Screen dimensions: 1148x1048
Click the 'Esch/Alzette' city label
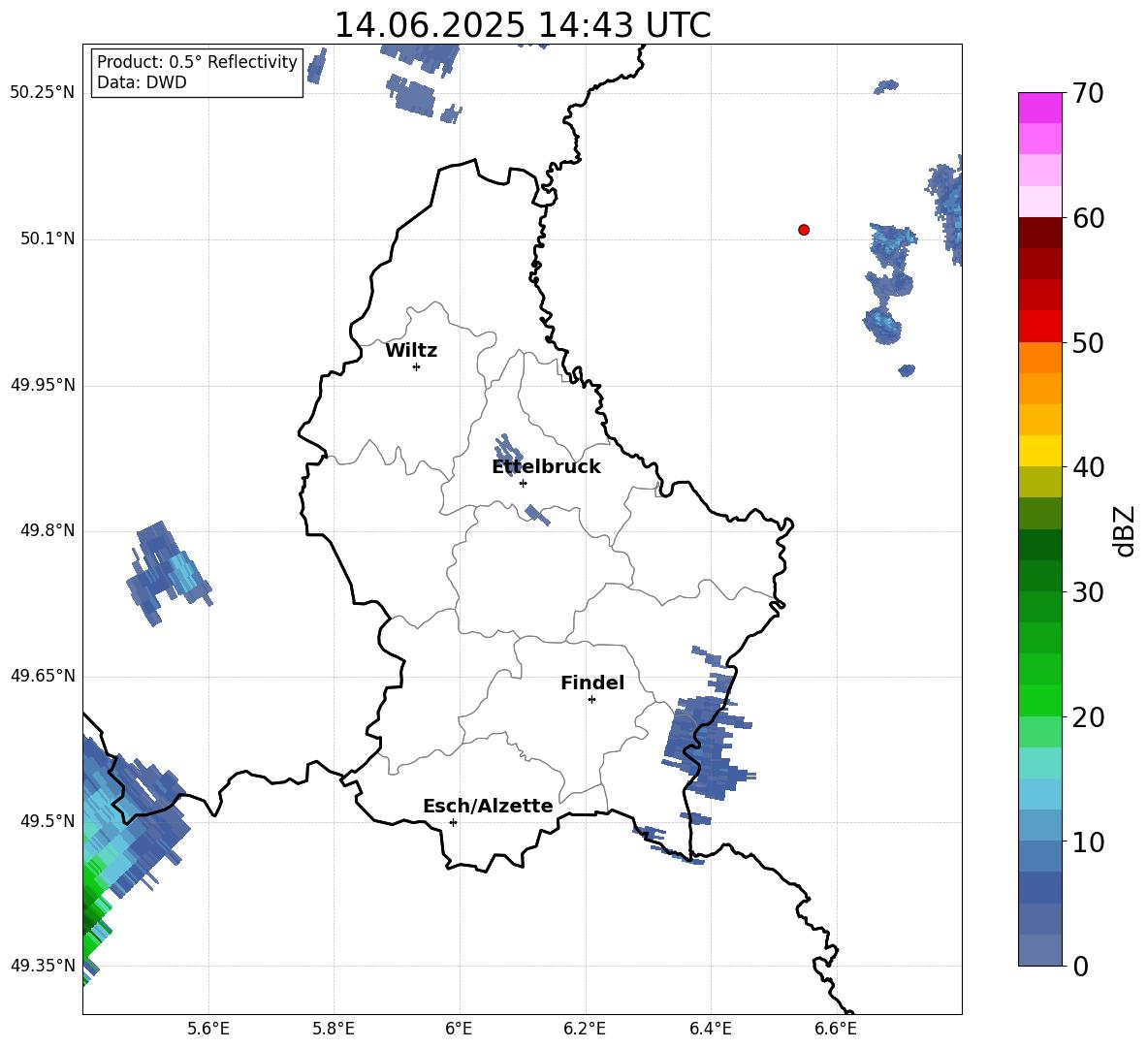[x=488, y=806]
